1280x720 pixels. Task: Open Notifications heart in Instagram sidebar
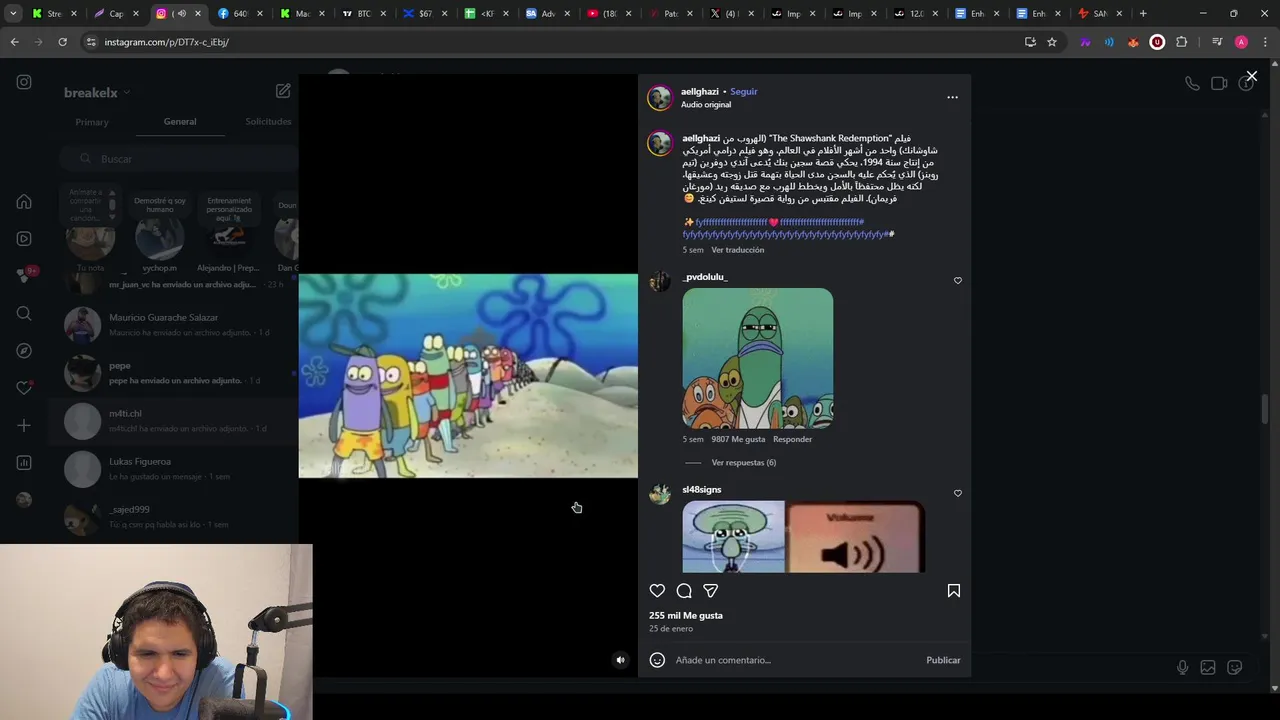coord(24,388)
